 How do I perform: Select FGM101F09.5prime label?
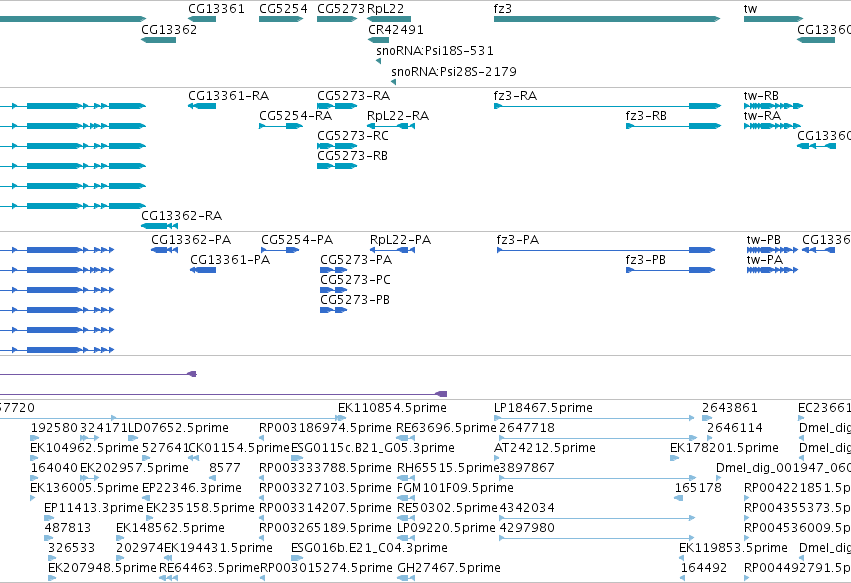tap(455, 488)
